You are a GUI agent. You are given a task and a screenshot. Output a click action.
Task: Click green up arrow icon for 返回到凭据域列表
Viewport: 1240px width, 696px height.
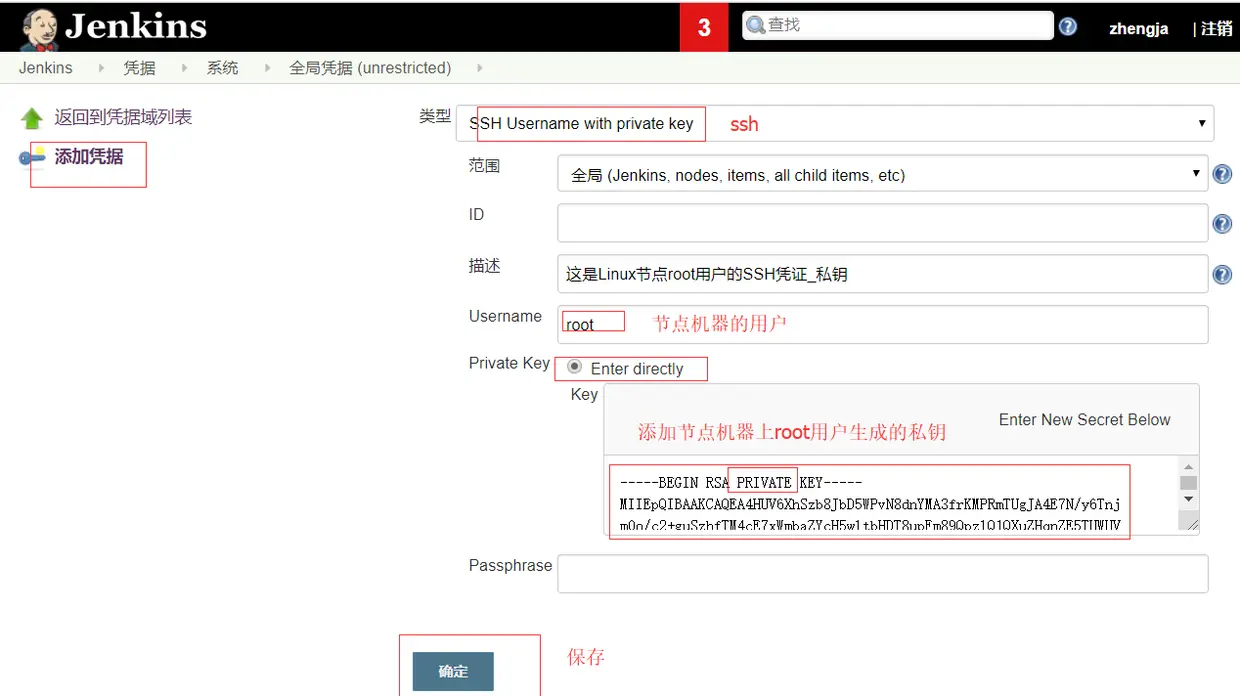(32, 118)
